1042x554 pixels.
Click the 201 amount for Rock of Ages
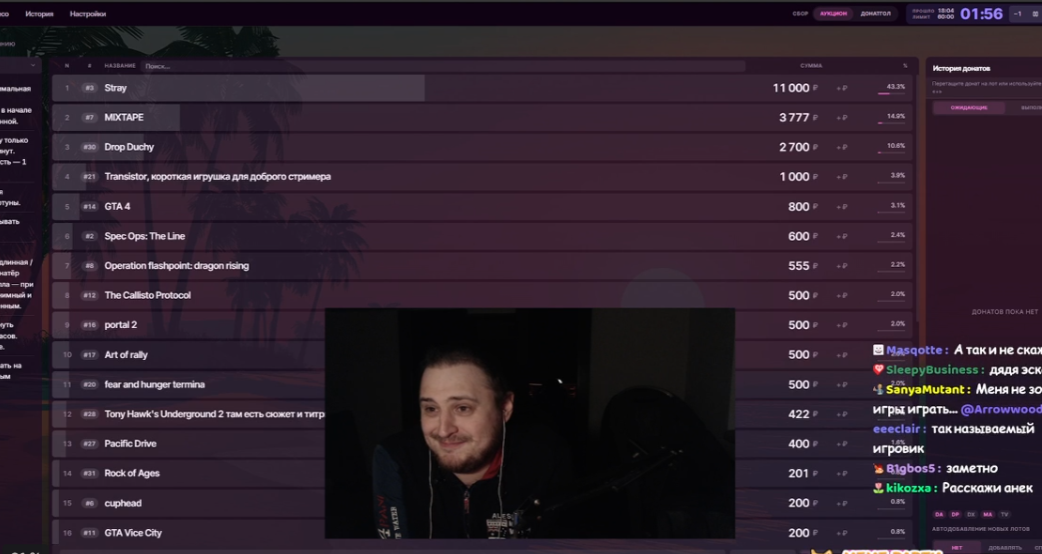pos(798,474)
